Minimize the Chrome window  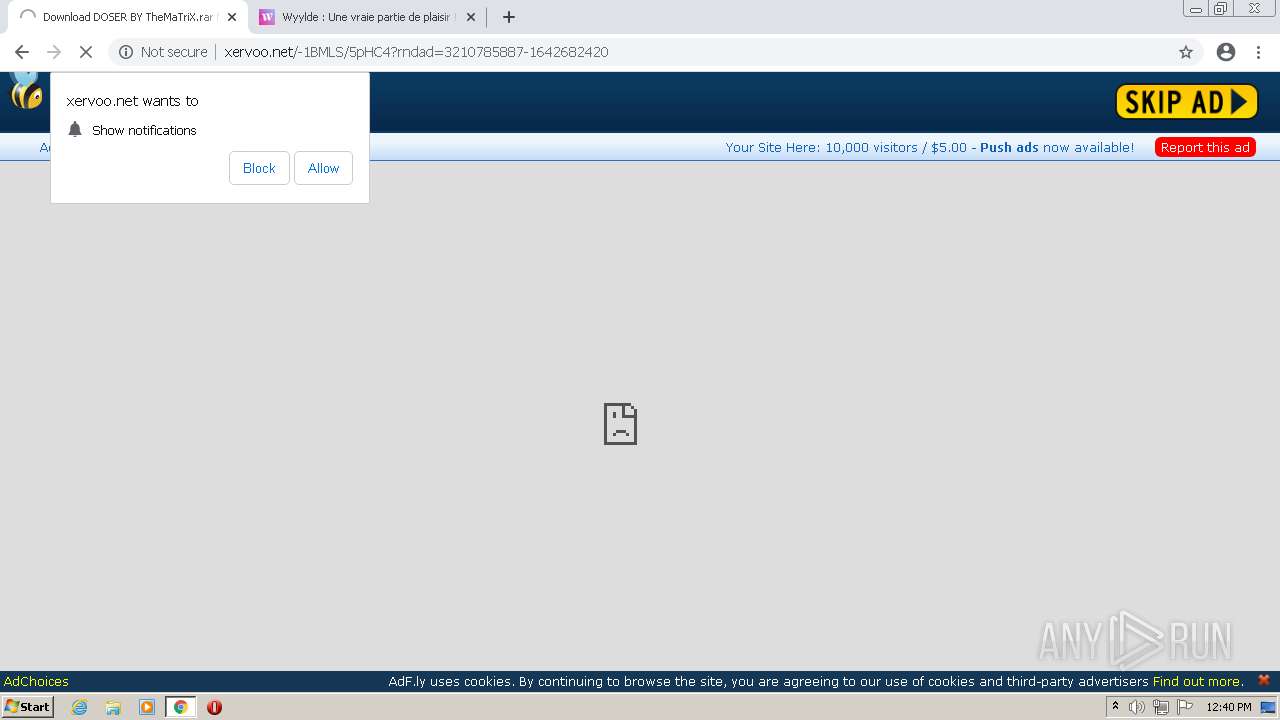[1196, 8]
